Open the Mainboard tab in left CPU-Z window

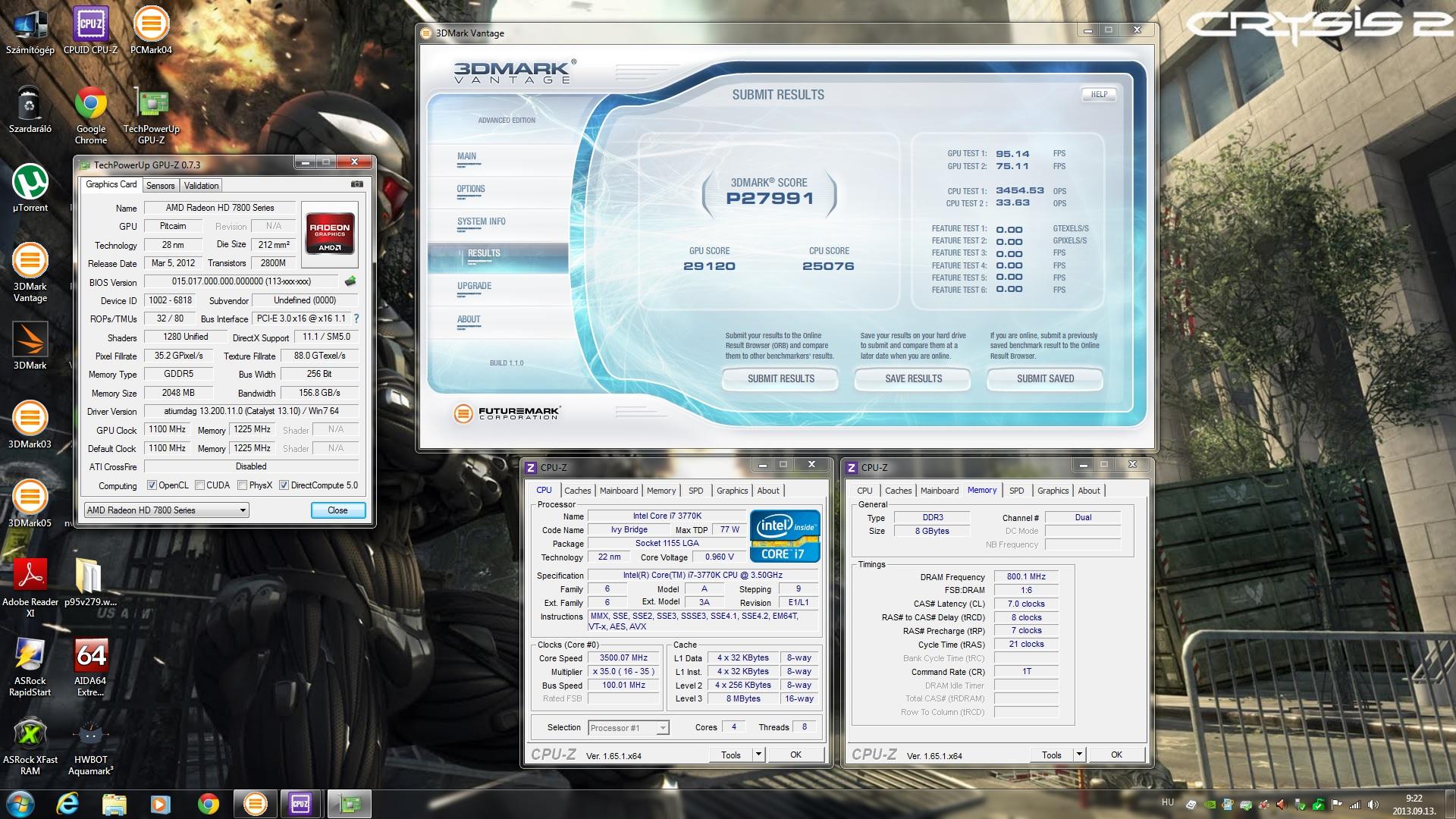pyautogui.click(x=618, y=491)
